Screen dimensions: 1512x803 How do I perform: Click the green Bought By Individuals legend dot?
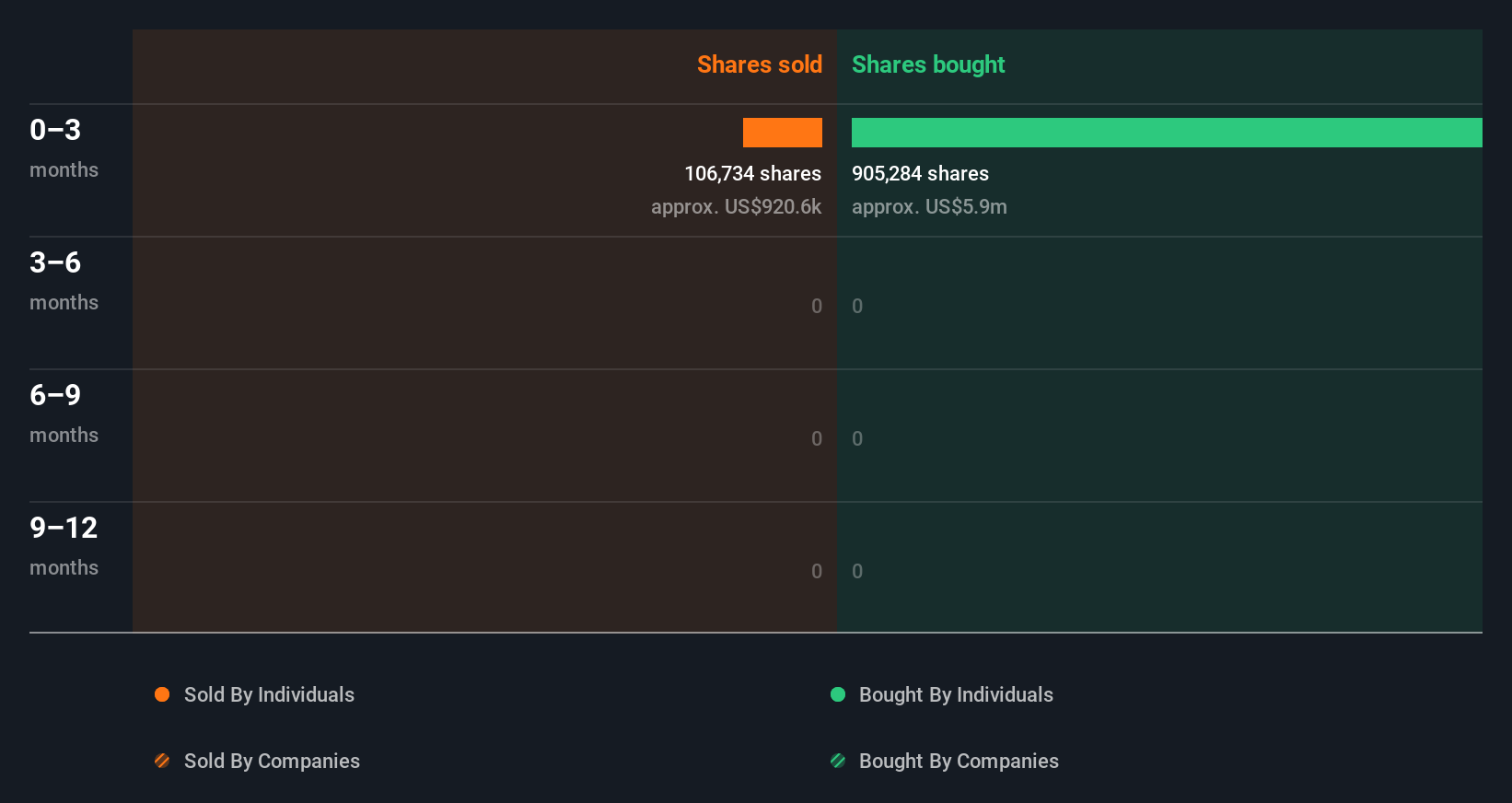point(838,694)
